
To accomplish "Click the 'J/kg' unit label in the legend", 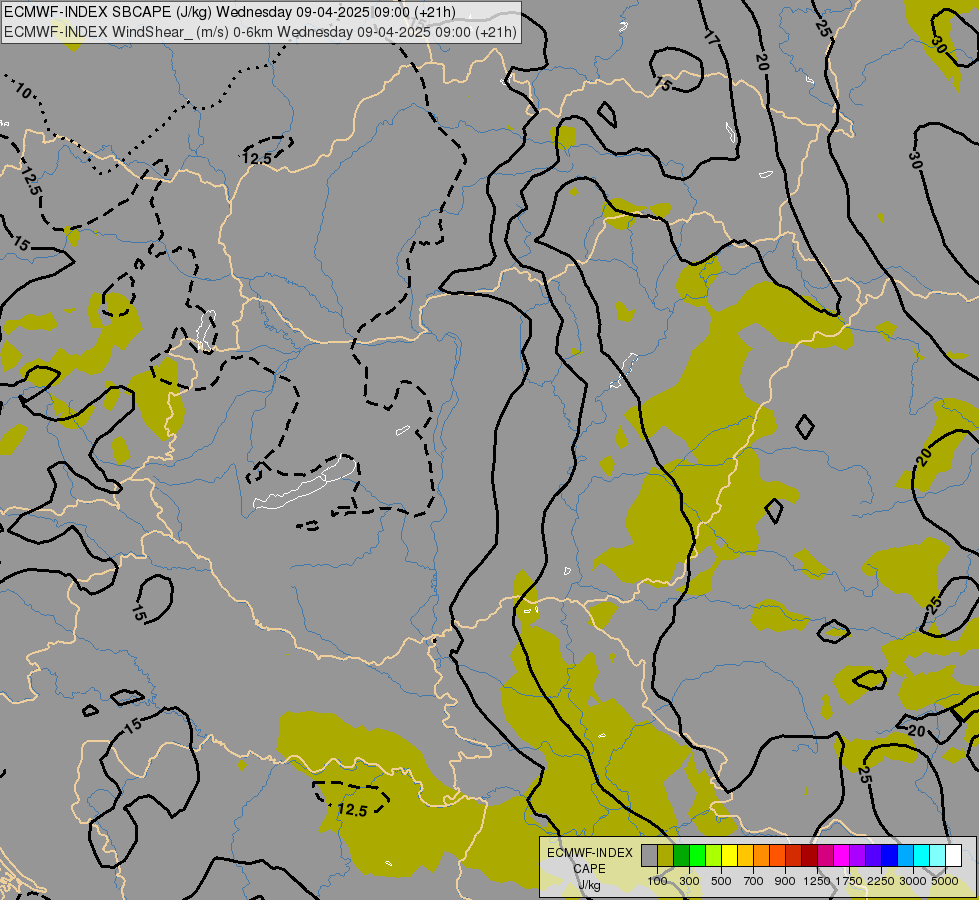I will [x=589, y=885].
